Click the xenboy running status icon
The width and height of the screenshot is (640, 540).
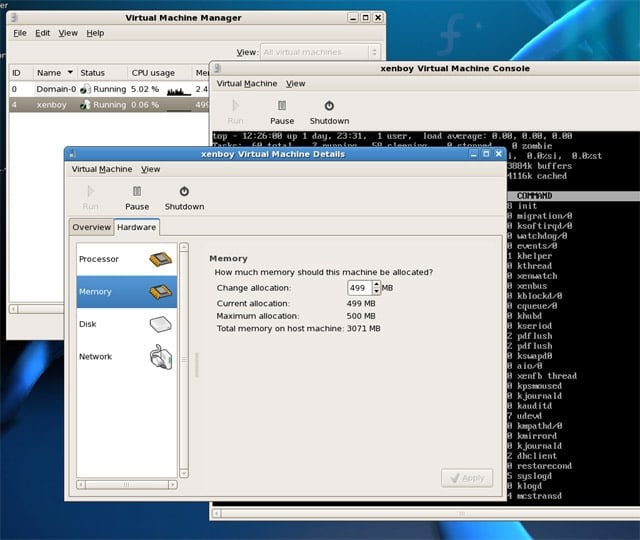(x=85, y=105)
